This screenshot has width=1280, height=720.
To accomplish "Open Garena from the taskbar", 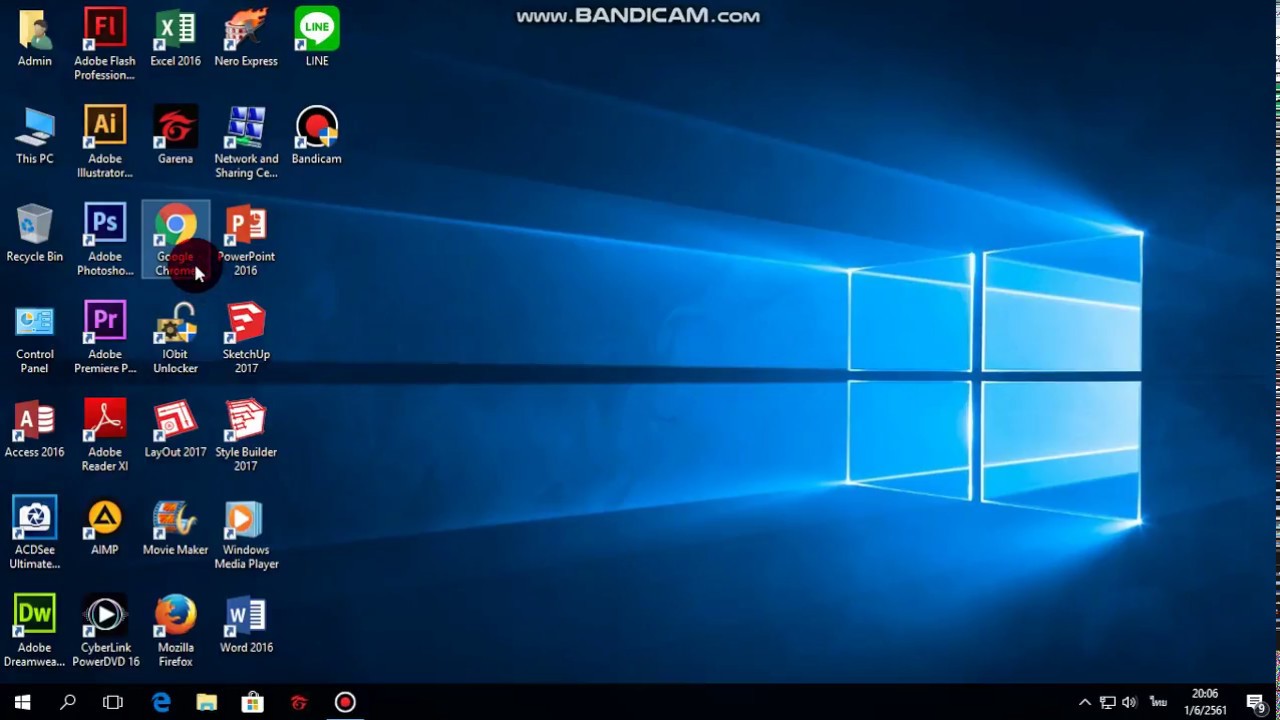I will (299, 702).
